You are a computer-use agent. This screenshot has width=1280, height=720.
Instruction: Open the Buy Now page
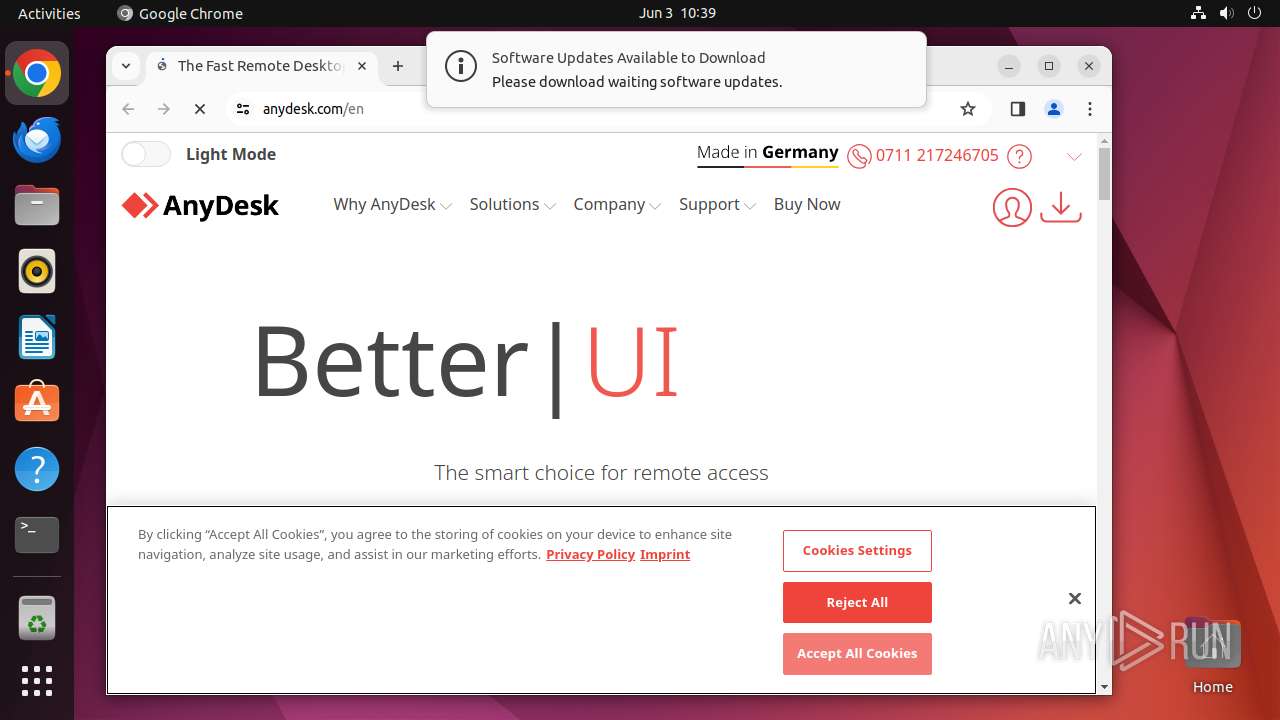807,204
